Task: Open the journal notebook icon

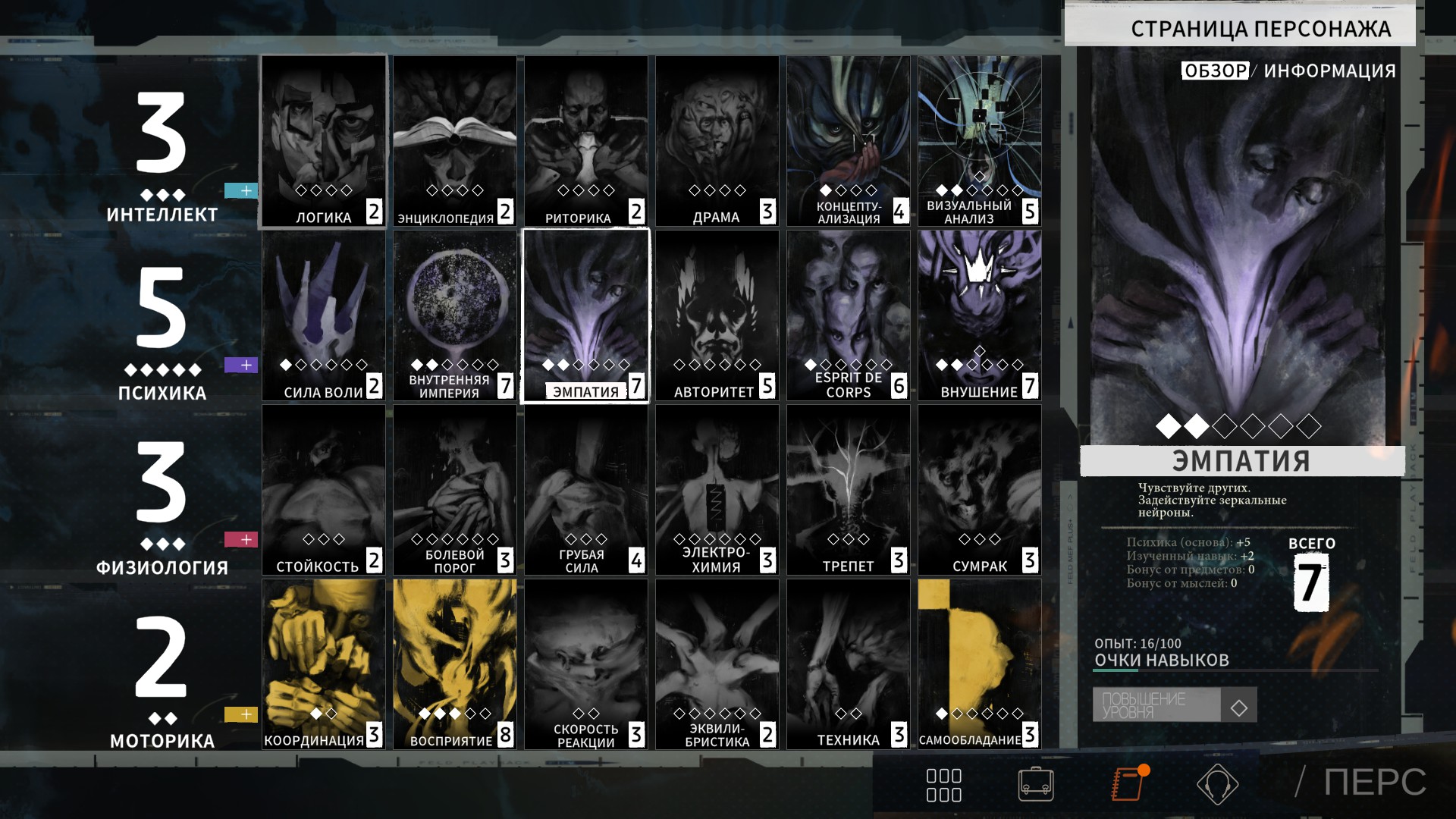Action: 1128,784
